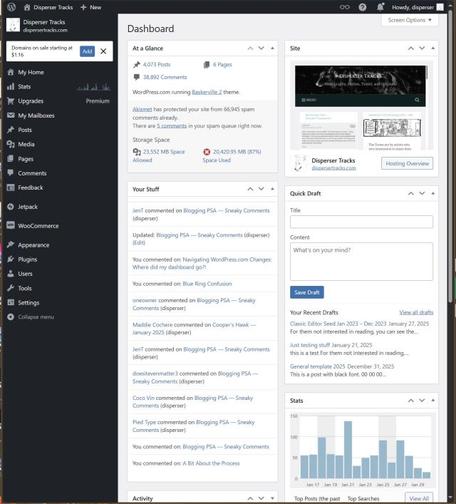Open Appearance in sidebar menu
The width and height of the screenshot is (456, 504).
33,245
